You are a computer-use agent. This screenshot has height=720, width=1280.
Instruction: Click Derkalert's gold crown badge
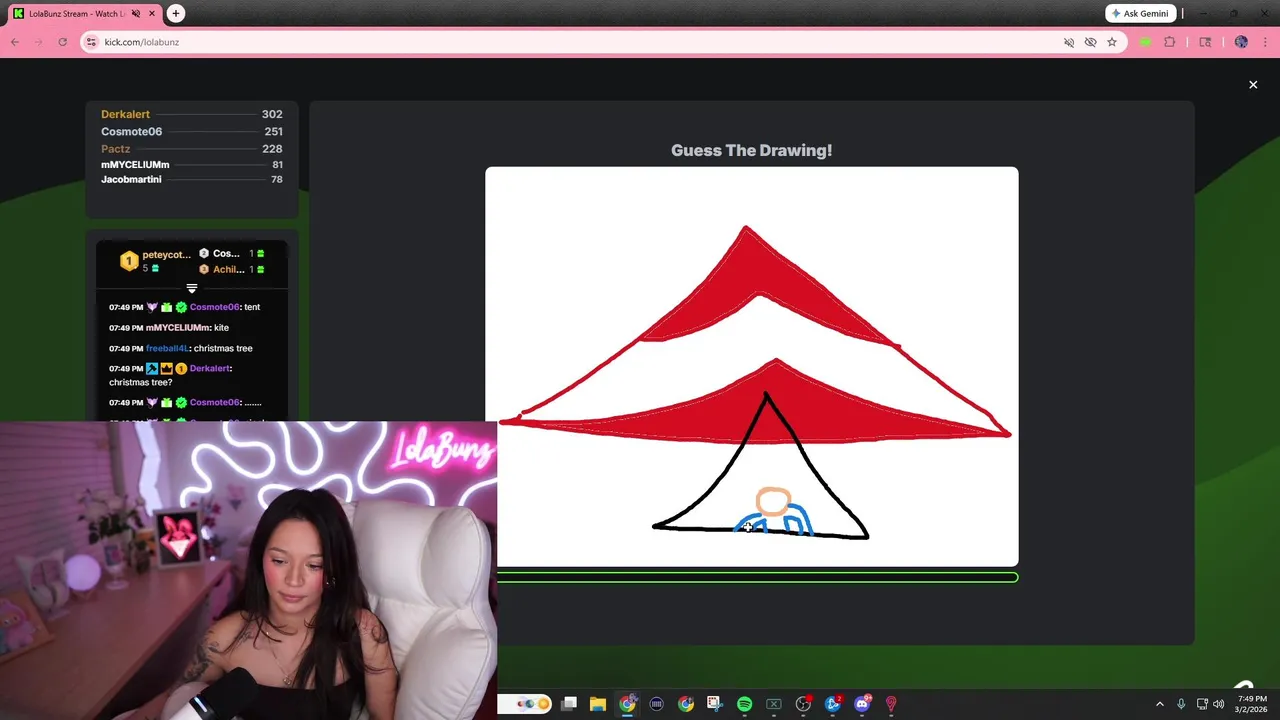coord(166,368)
